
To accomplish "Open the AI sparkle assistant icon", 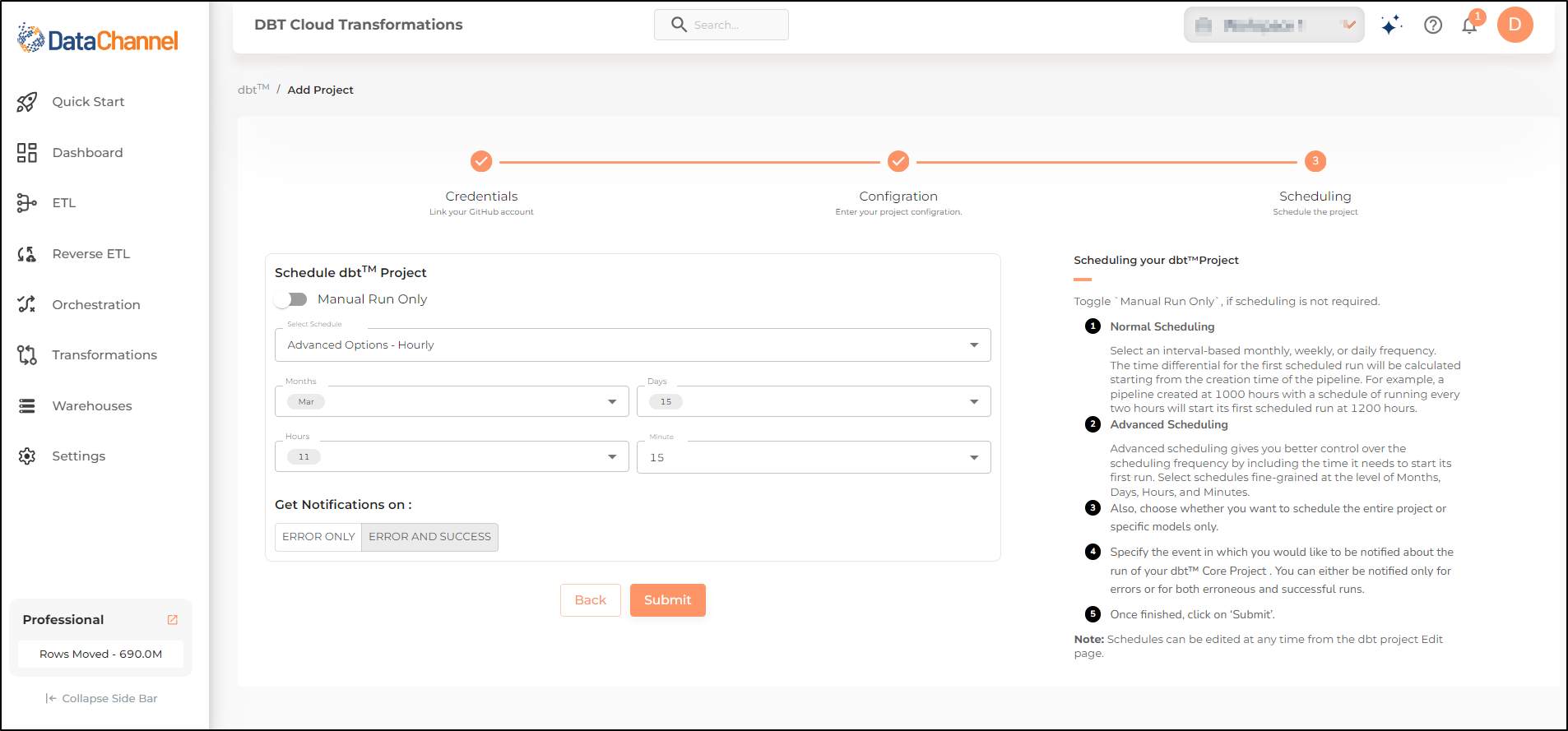I will point(1391,25).
